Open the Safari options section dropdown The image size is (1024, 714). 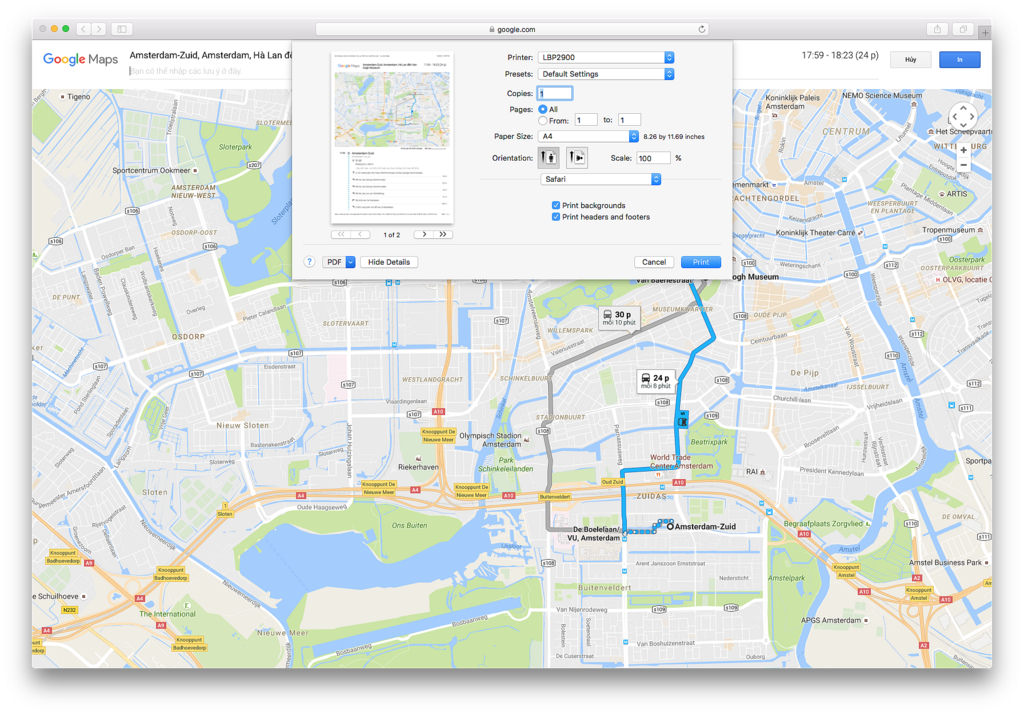click(601, 179)
